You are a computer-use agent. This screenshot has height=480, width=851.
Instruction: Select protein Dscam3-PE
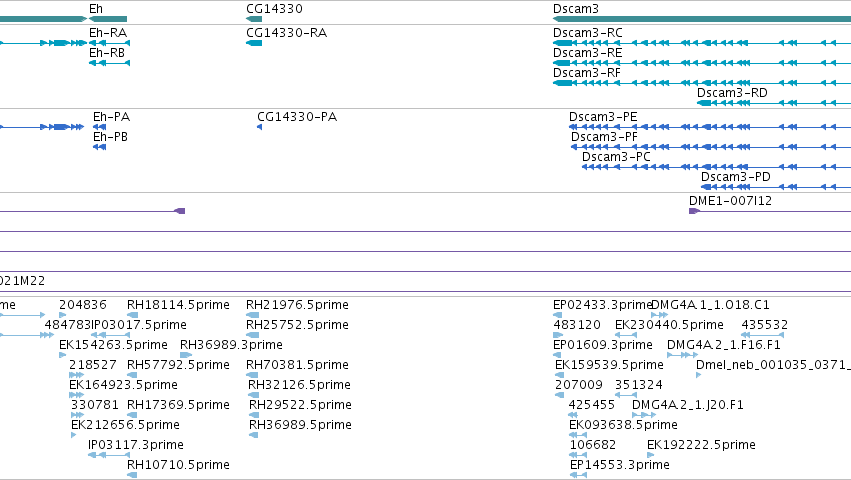[603, 117]
